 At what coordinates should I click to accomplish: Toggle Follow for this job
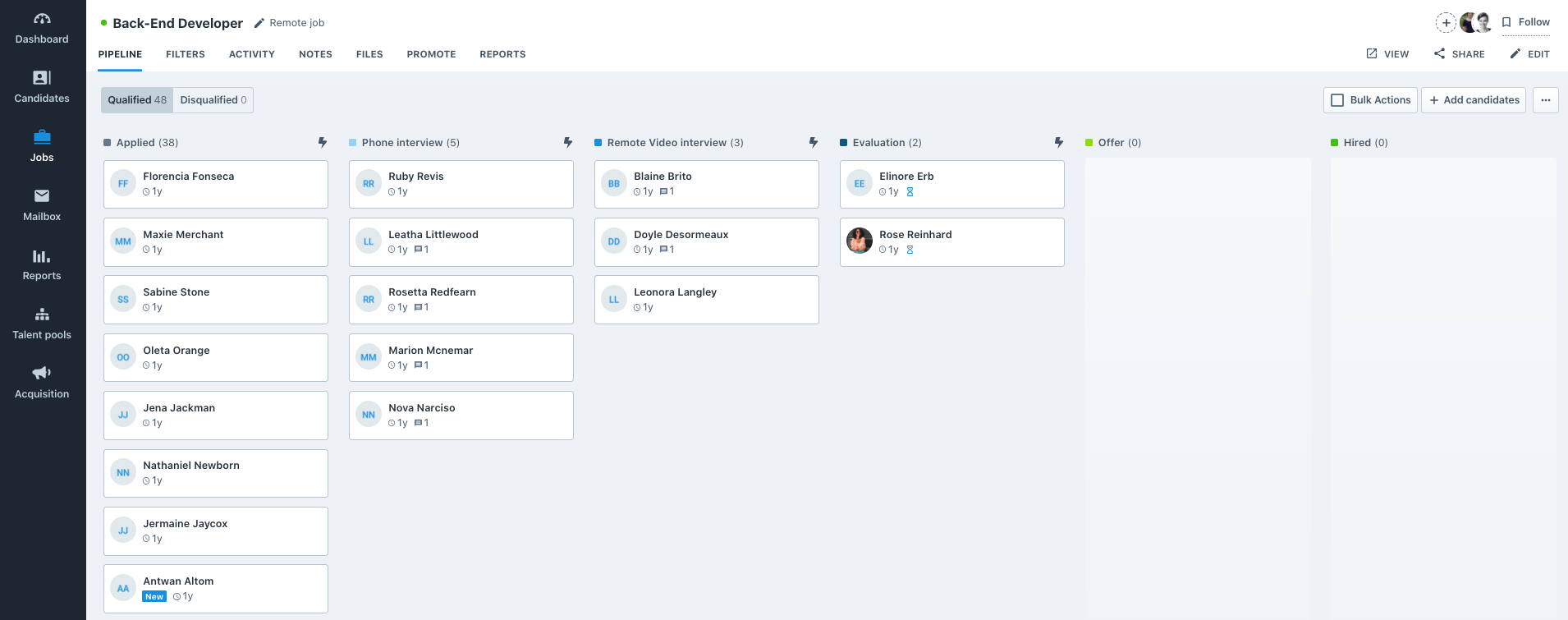click(1526, 22)
